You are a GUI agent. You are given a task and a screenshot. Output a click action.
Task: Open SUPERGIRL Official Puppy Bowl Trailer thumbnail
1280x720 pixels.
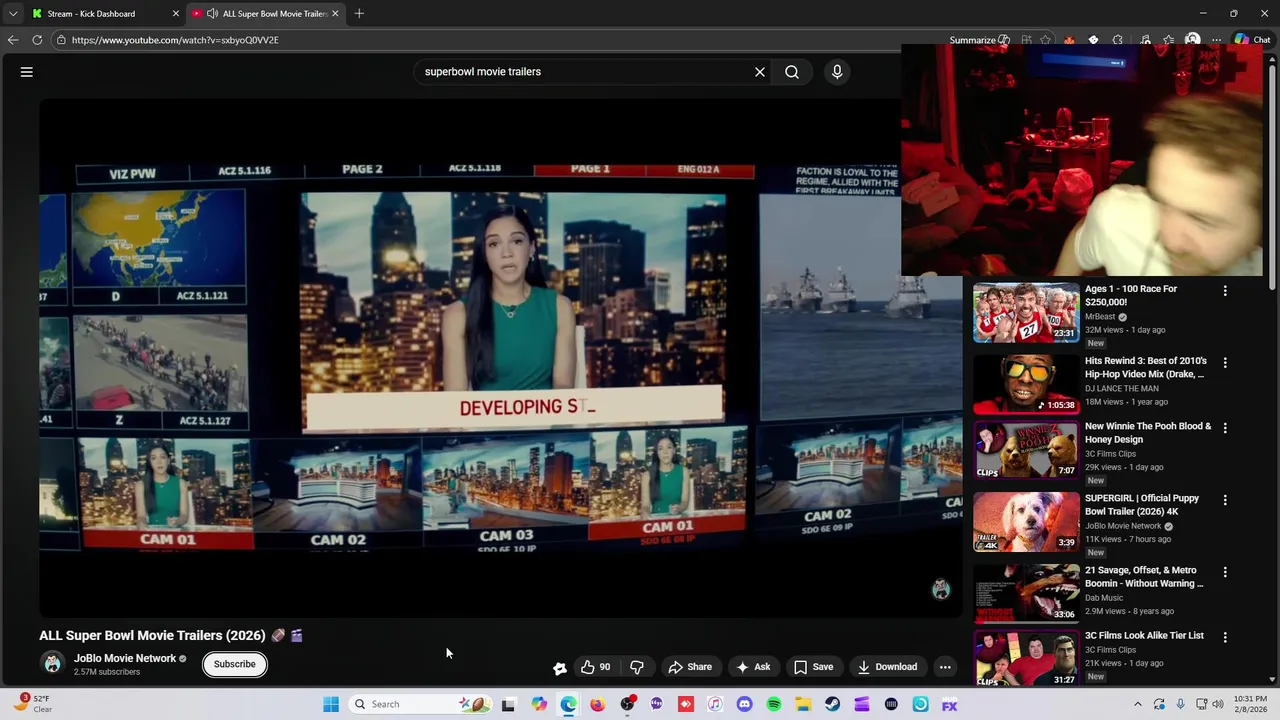pos(1026,521)
